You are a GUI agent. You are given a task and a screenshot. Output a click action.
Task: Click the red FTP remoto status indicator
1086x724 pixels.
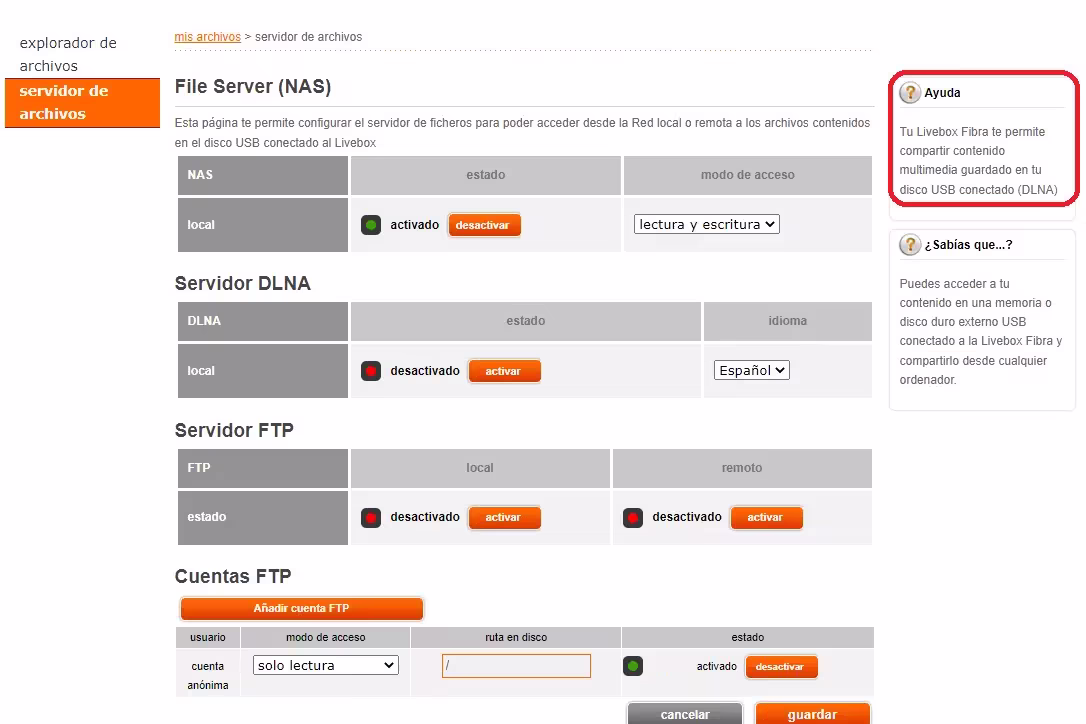click(x=633, y=518)
